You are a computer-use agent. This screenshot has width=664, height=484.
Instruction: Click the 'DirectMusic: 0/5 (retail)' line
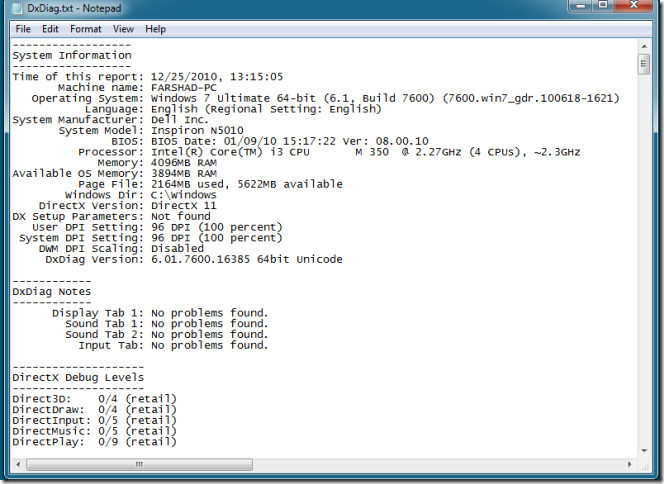click(x=94, y=431)
